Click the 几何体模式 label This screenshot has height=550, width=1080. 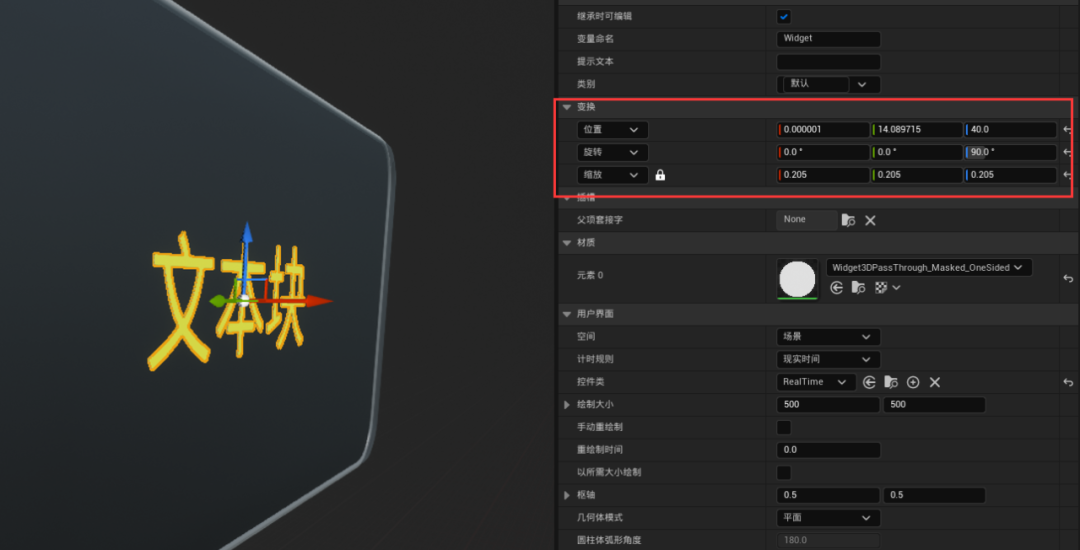(600, 518)
